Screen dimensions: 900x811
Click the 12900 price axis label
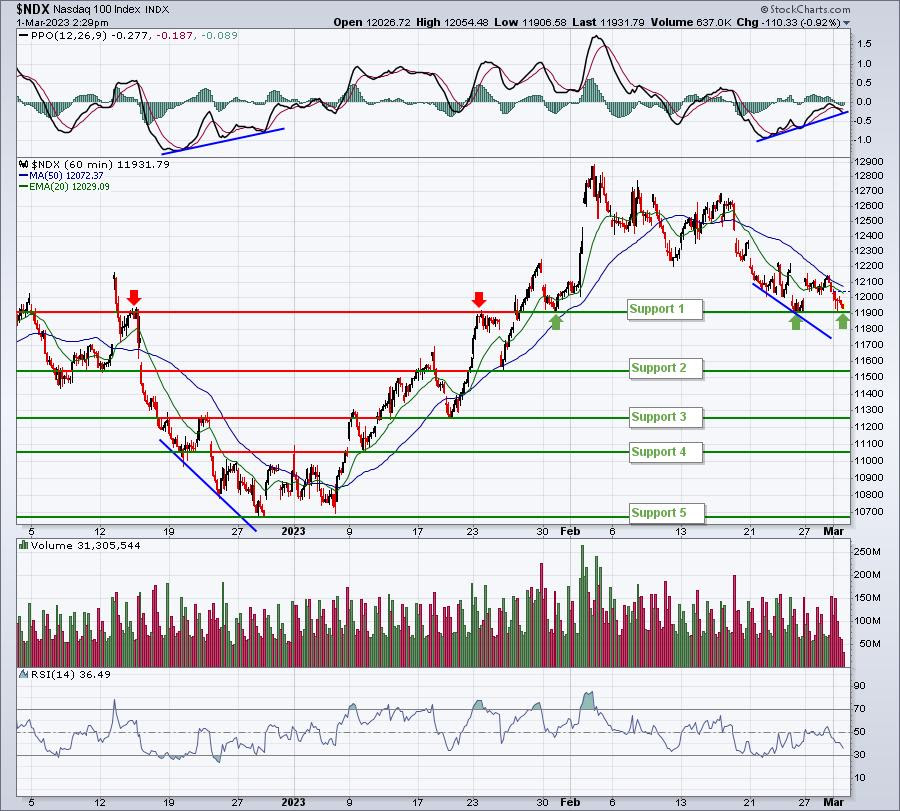tap(867, 161)
